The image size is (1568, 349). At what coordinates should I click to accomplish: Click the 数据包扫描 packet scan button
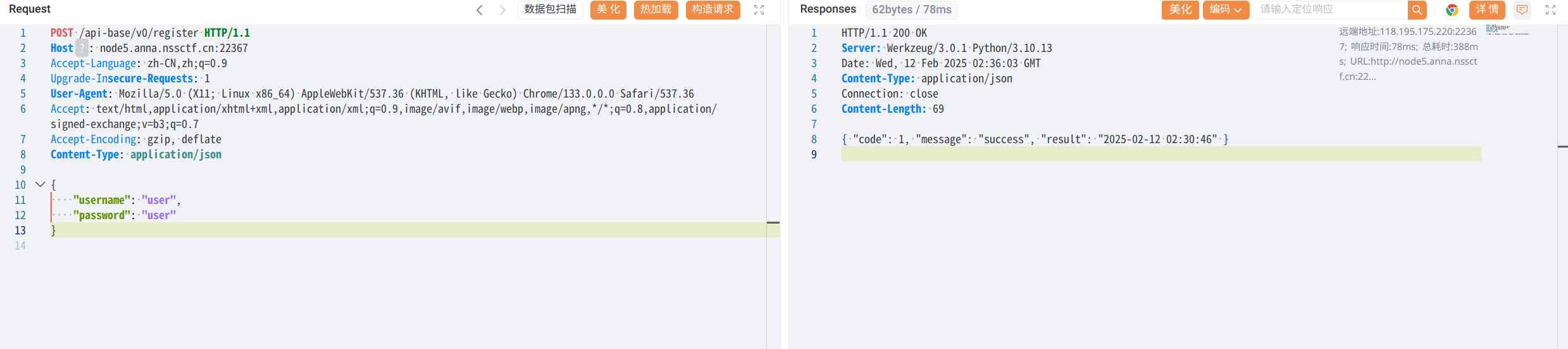(x=550, y=10)
